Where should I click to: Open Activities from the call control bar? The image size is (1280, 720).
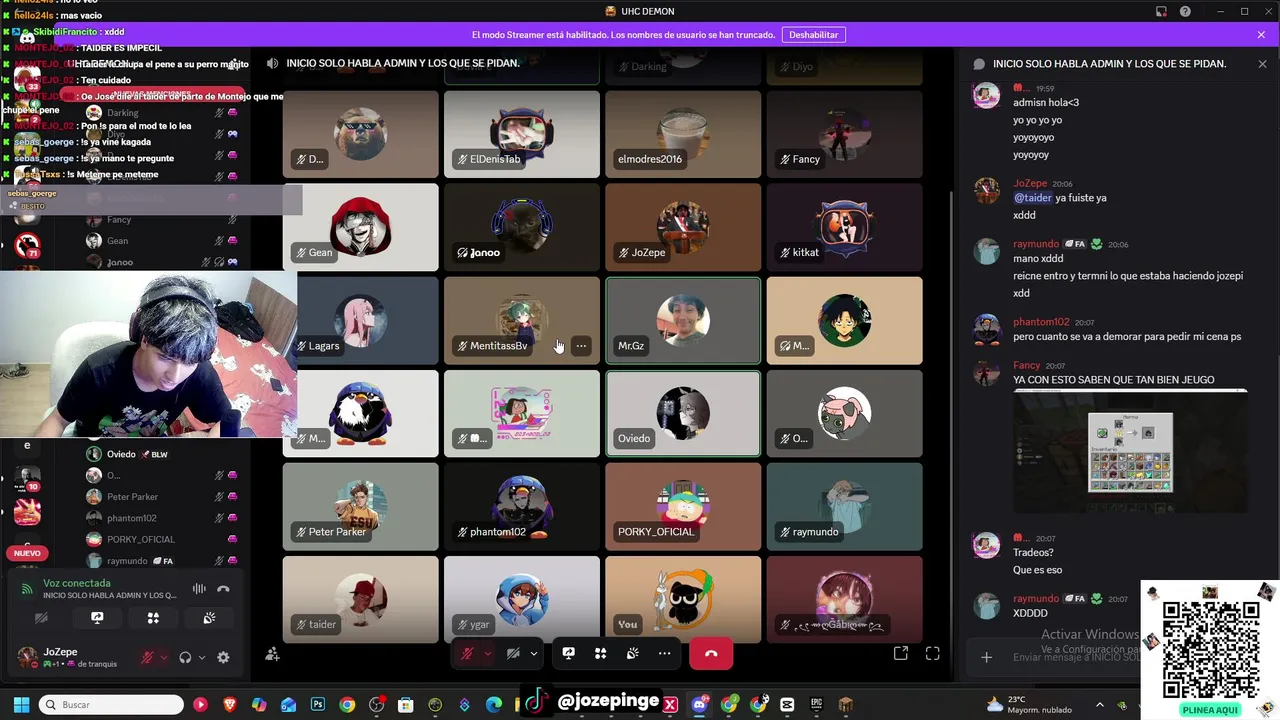600,653
